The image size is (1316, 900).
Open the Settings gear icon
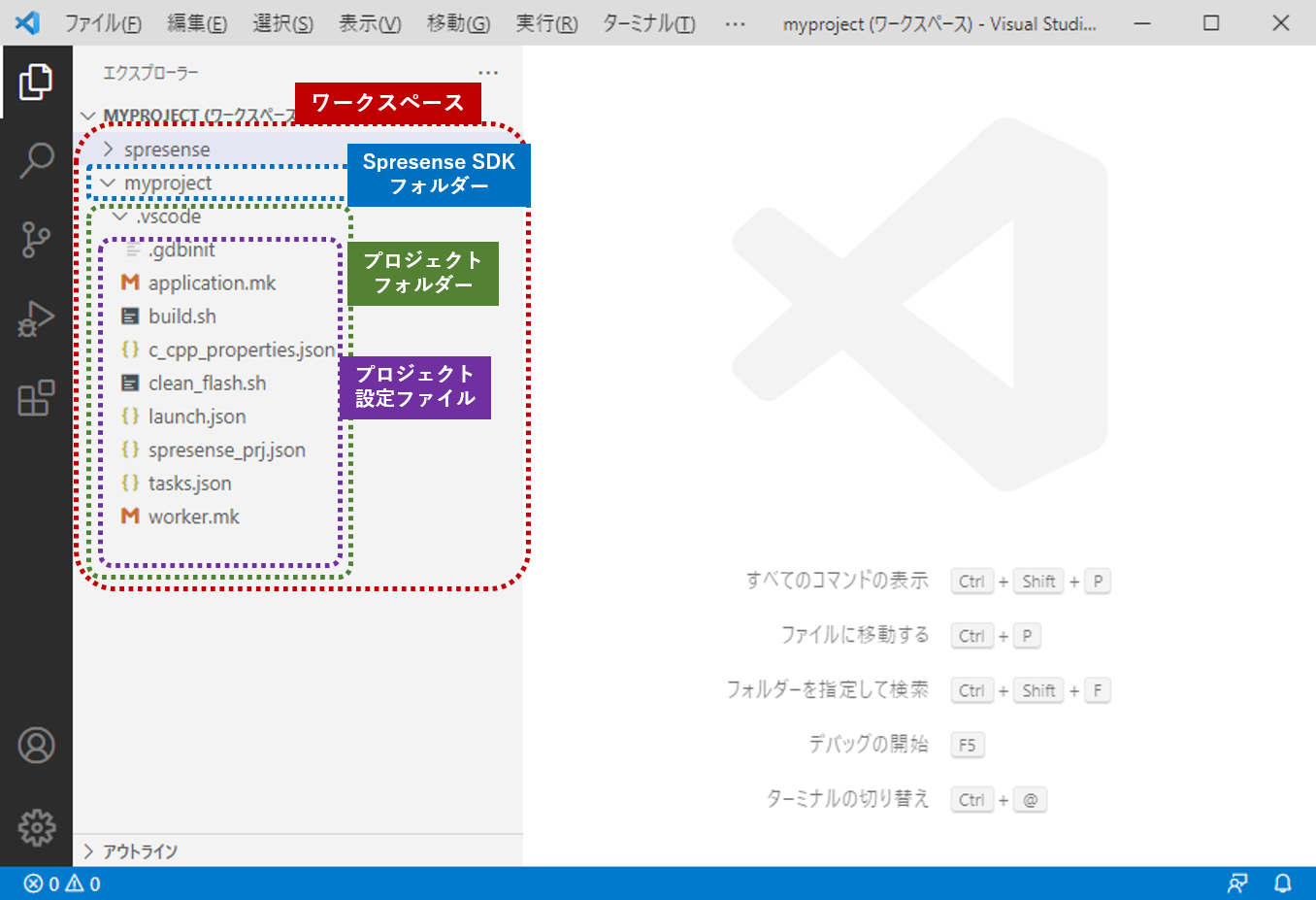36,825
